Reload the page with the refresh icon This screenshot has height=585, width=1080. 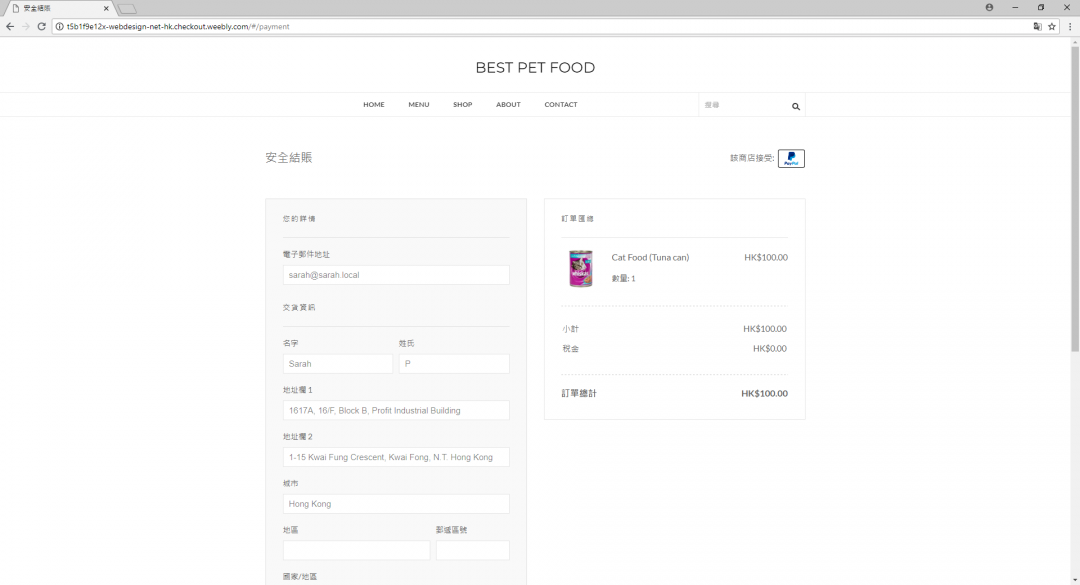[x=40, y=27]
